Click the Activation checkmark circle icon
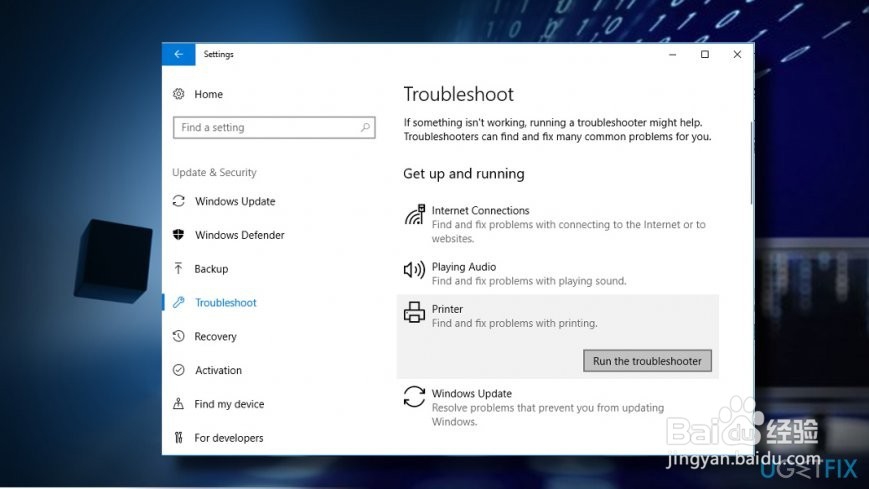869x489 pixels. (178, 370)
